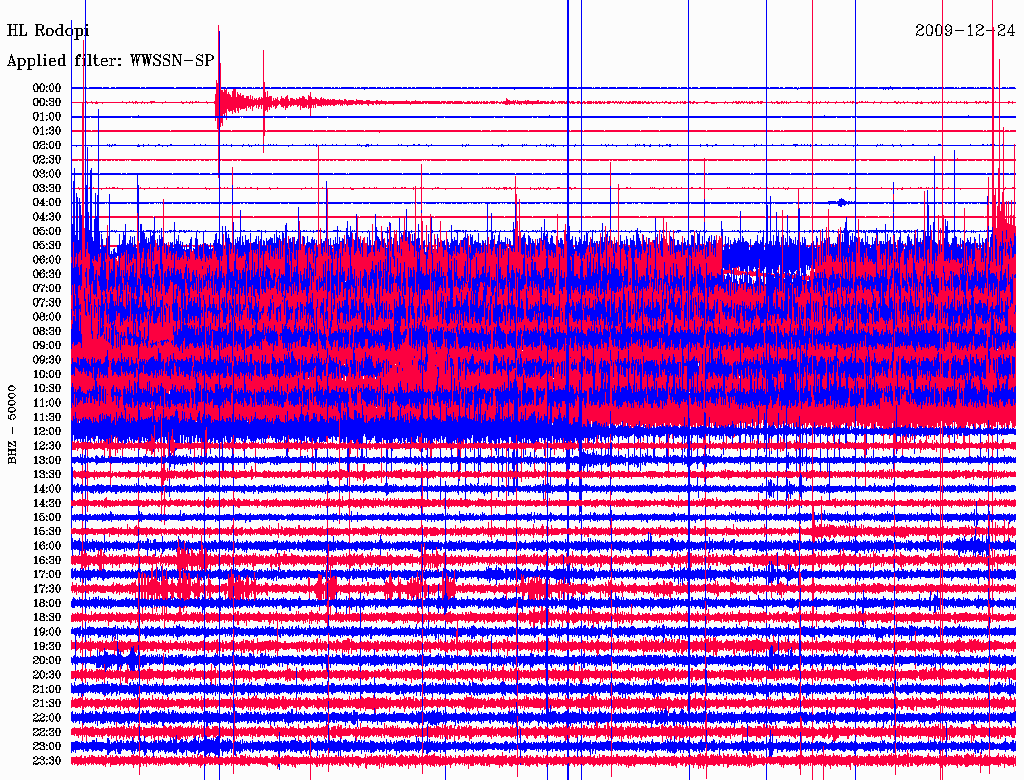The height and width of the screenshot is (780, 1024).
Task: Click the 01:30 time label
Action: [47, 131]
